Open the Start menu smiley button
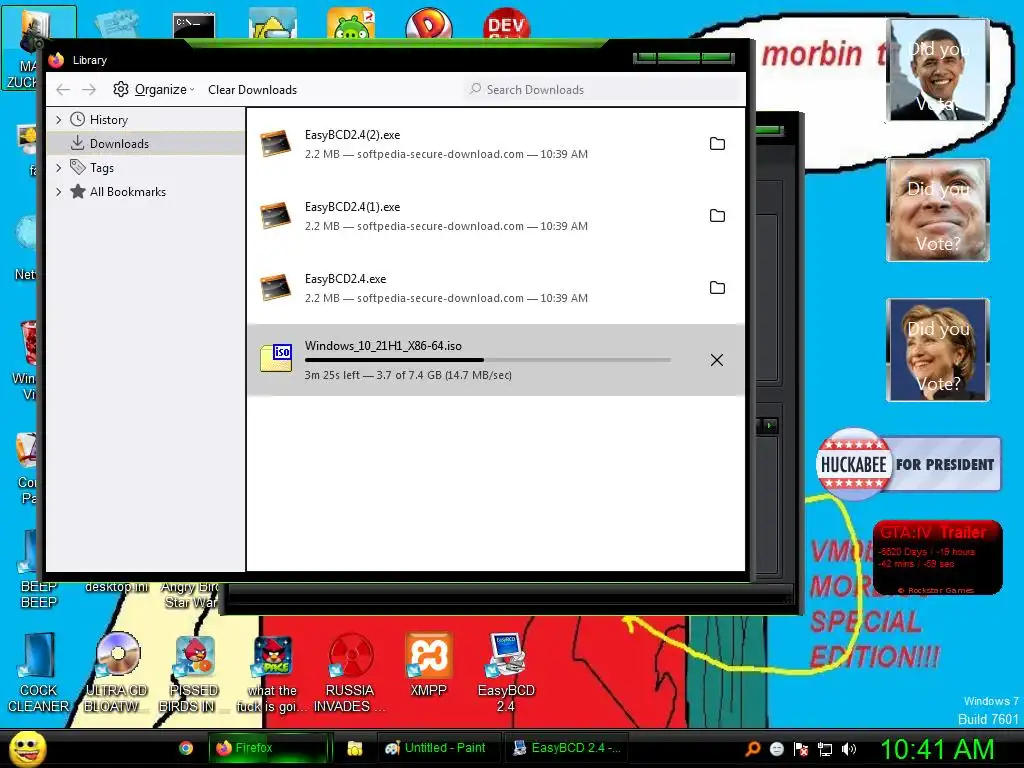Image resolution: width=1024 pixels, height=768 pixels. pos(27,748)
